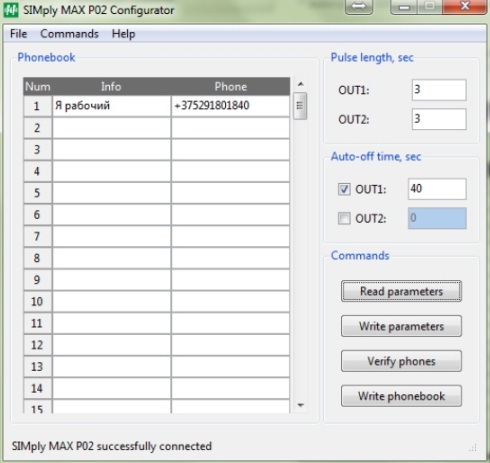Click the Info column header

click(x=111, y=87)
